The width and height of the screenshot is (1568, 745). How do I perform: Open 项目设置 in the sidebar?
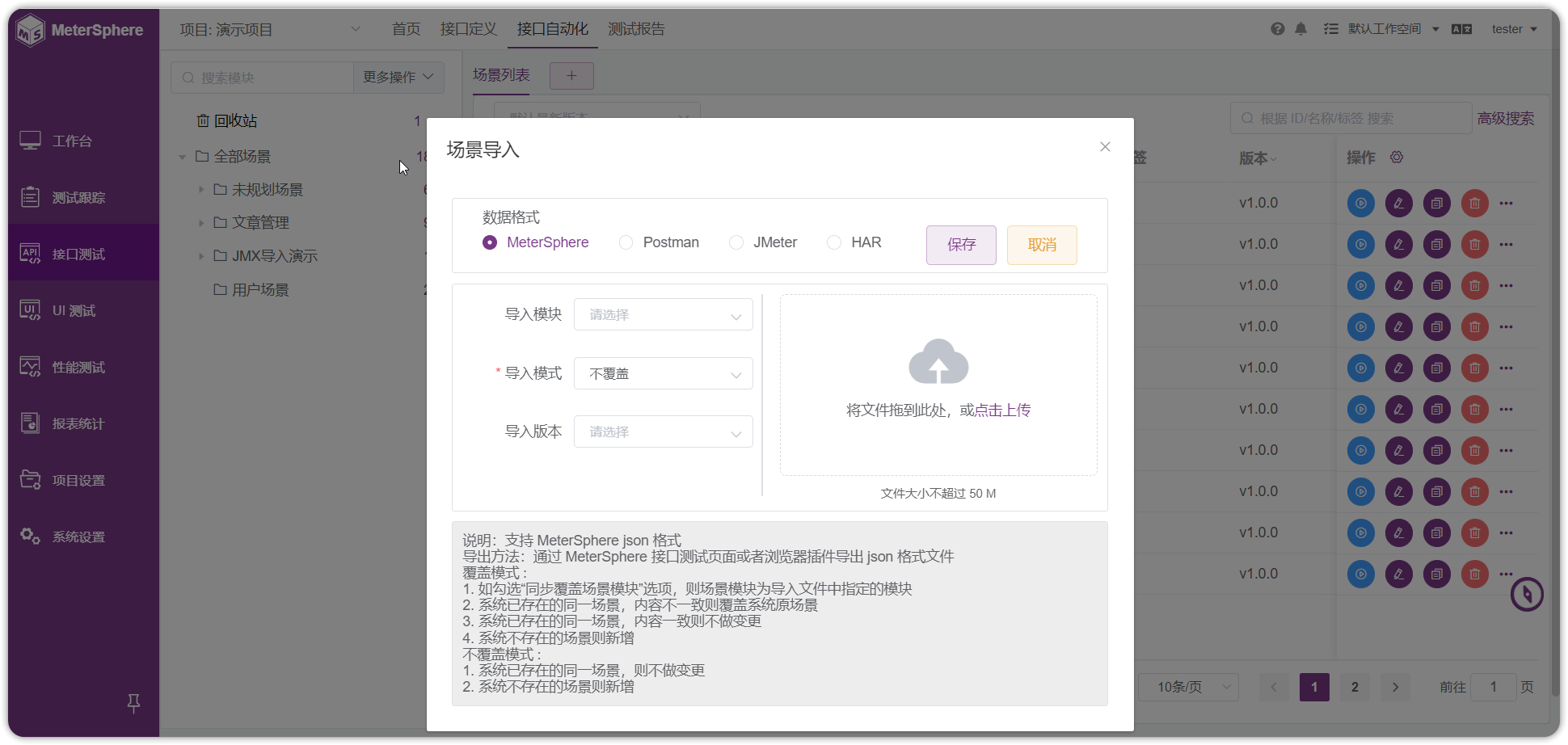[x=83, y=480]
